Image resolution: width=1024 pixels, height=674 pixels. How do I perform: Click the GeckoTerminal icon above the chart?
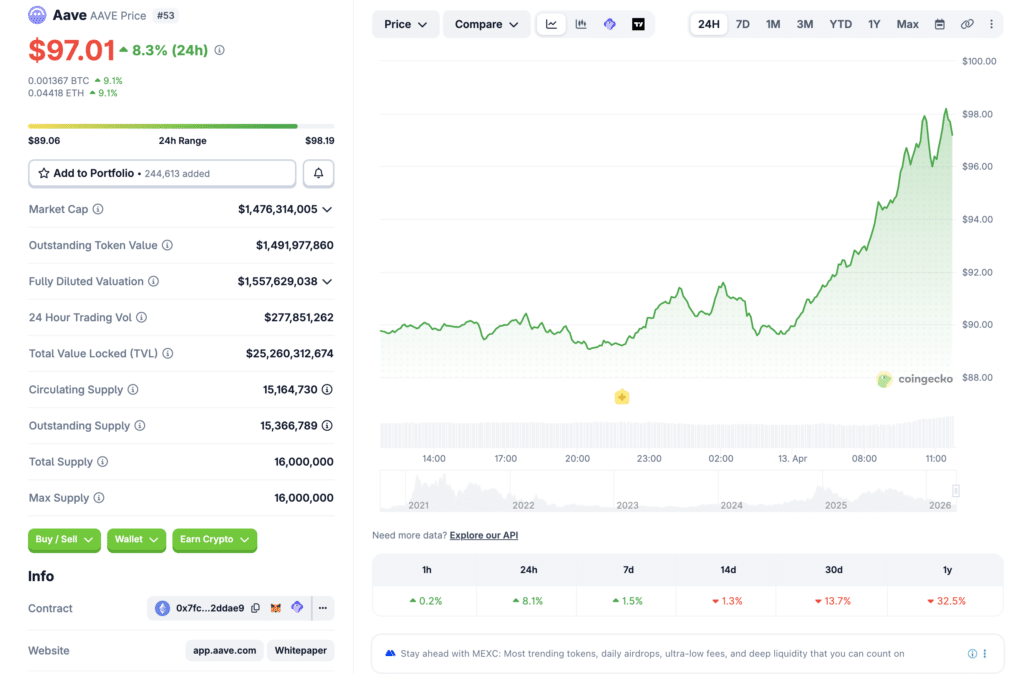(x=609, y=23)
